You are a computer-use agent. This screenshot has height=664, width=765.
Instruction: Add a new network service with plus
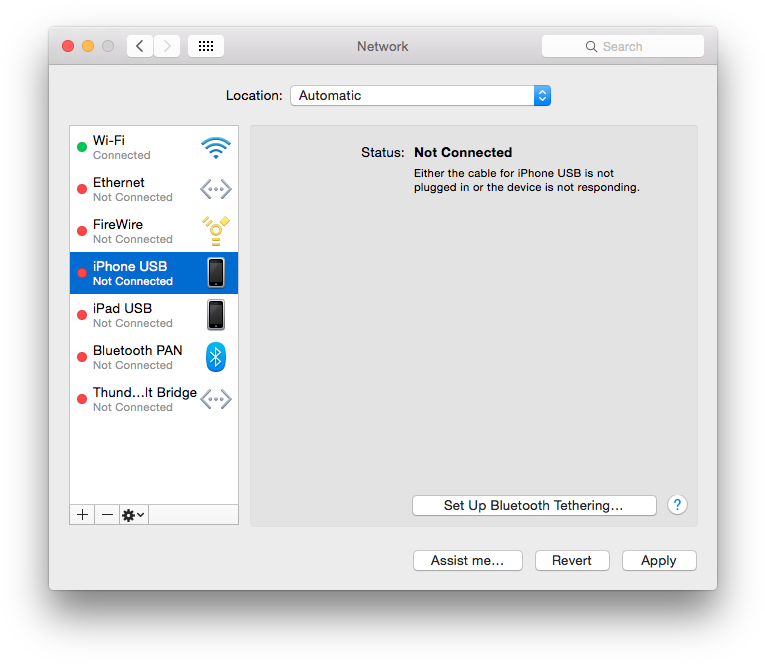point(82,515)
